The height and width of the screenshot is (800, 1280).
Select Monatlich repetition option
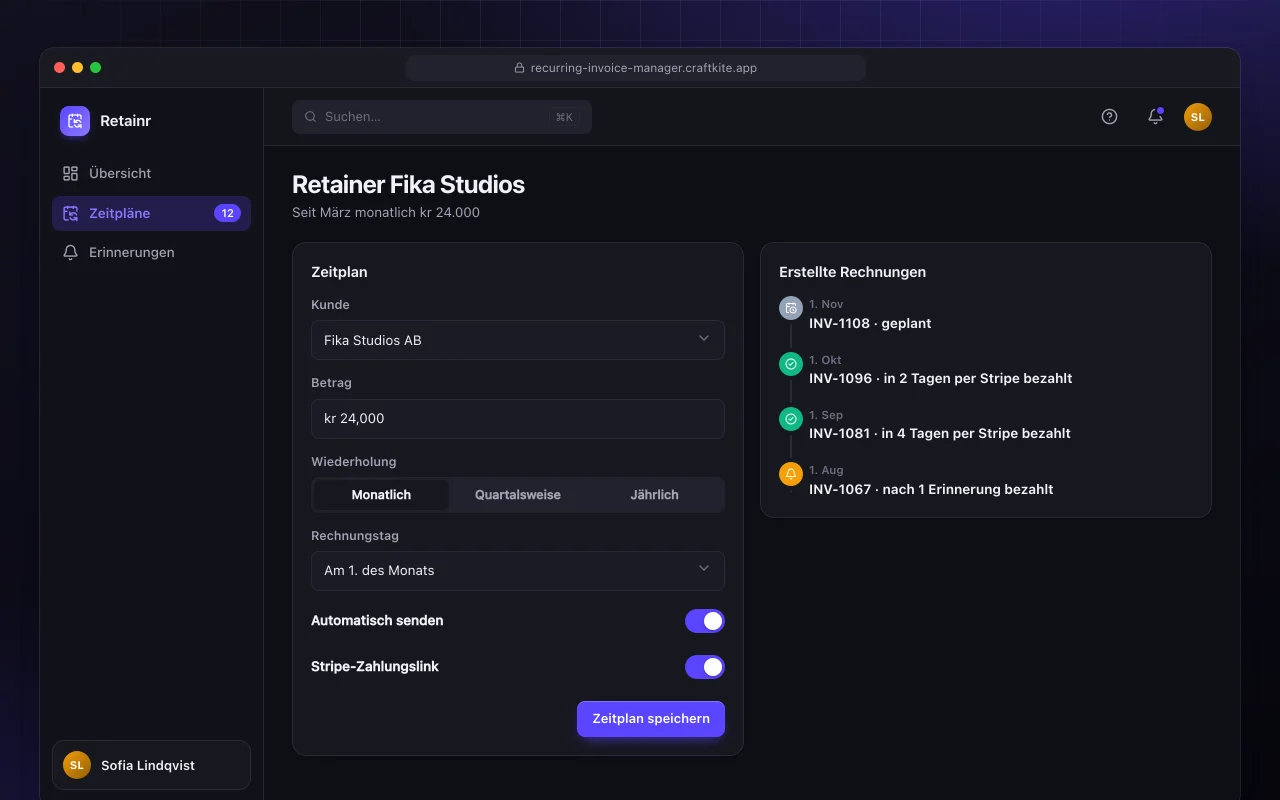tap(381, 495)
